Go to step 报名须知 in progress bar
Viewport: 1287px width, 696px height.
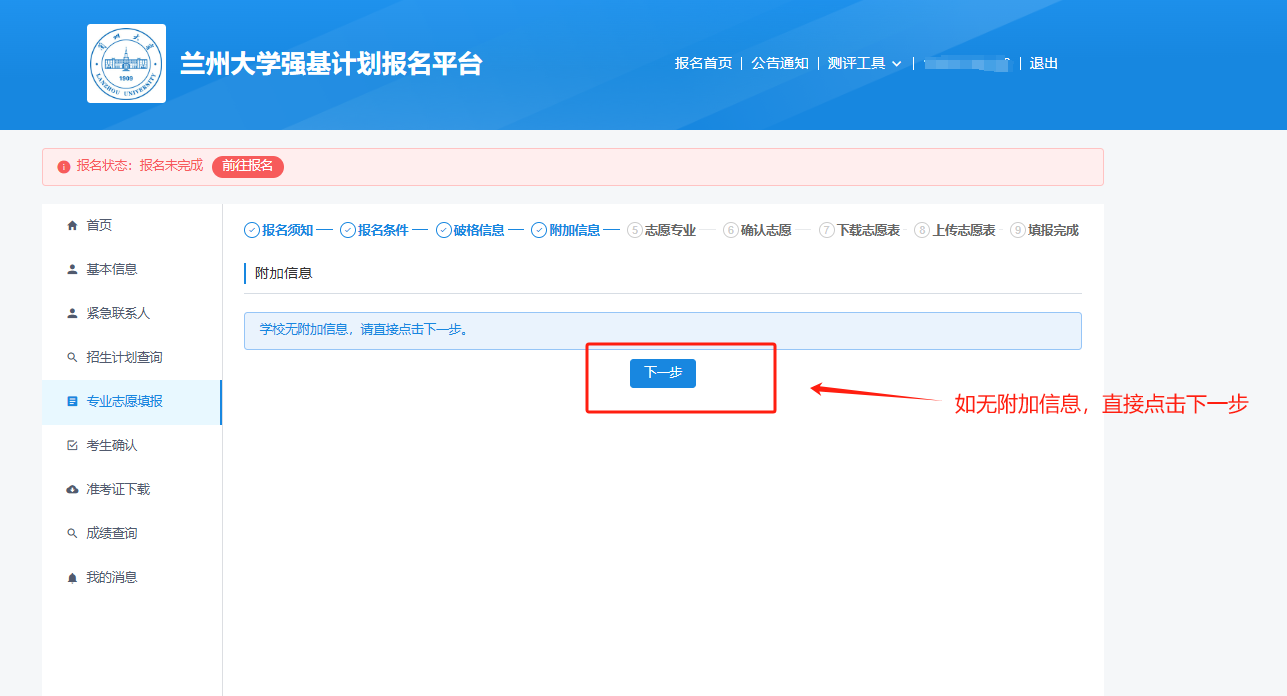279,230
